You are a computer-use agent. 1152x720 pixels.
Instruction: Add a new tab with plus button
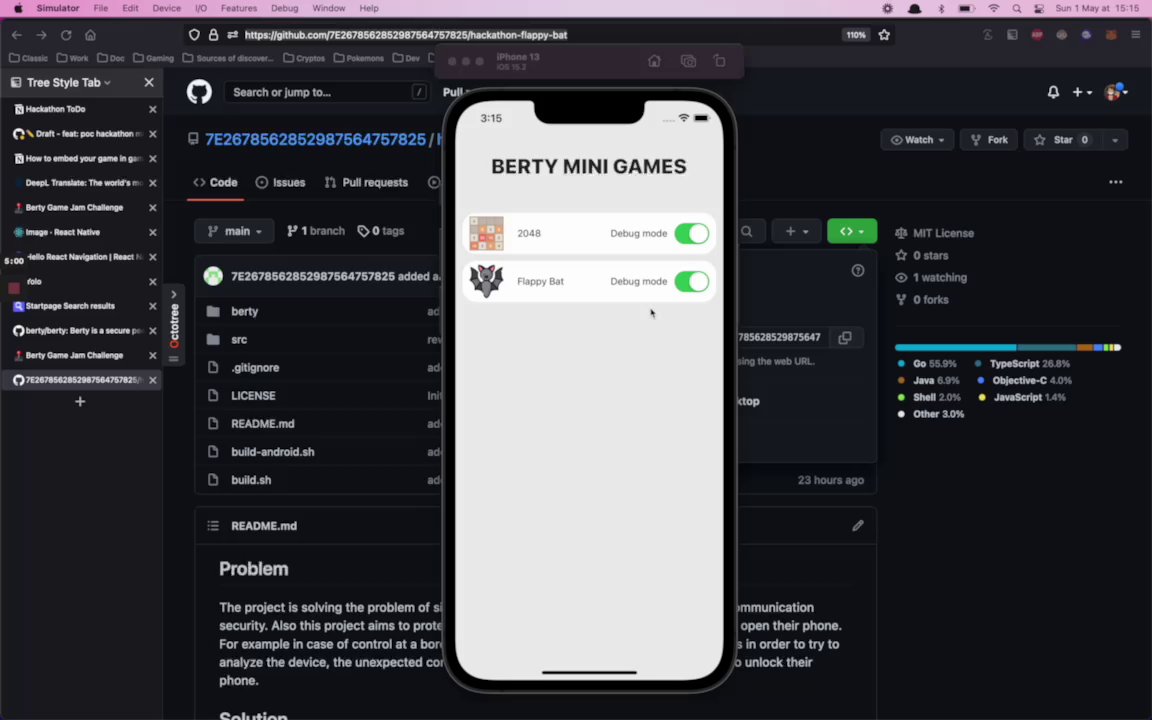[x=80, y=401]
